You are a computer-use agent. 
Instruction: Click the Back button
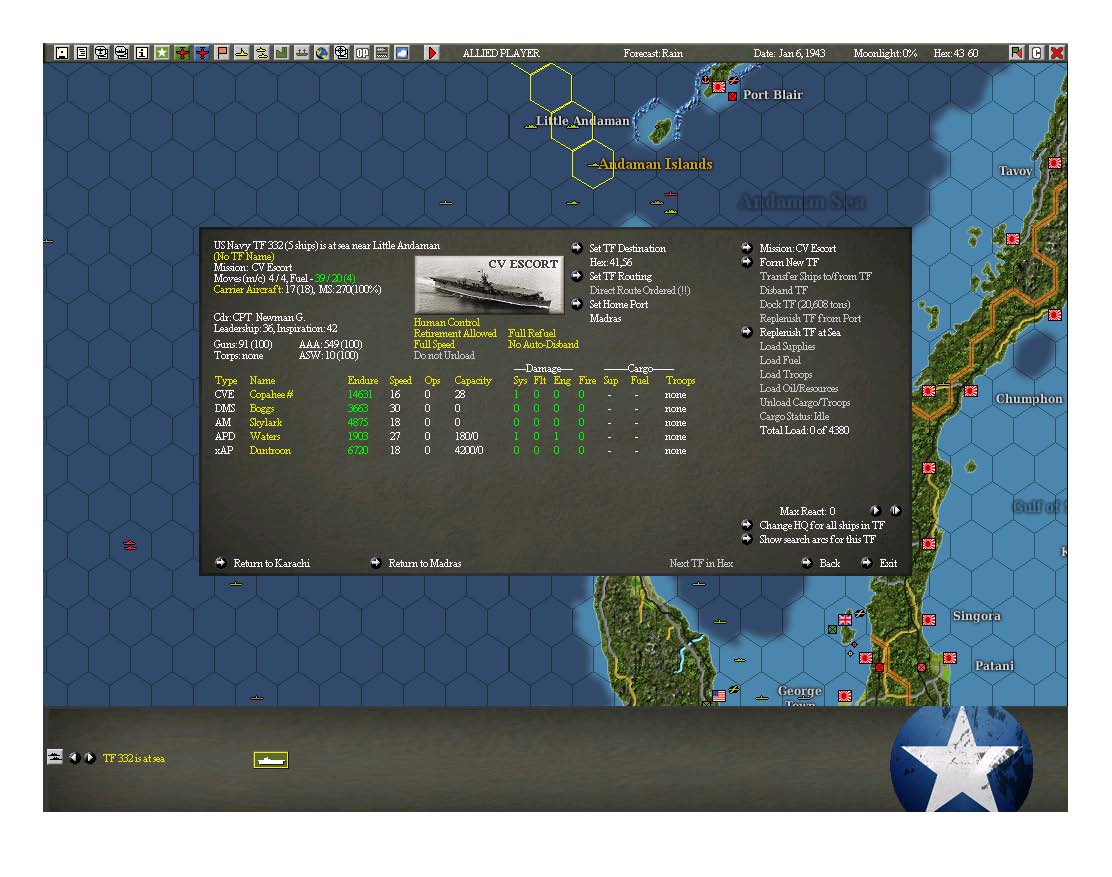(830, 563)
